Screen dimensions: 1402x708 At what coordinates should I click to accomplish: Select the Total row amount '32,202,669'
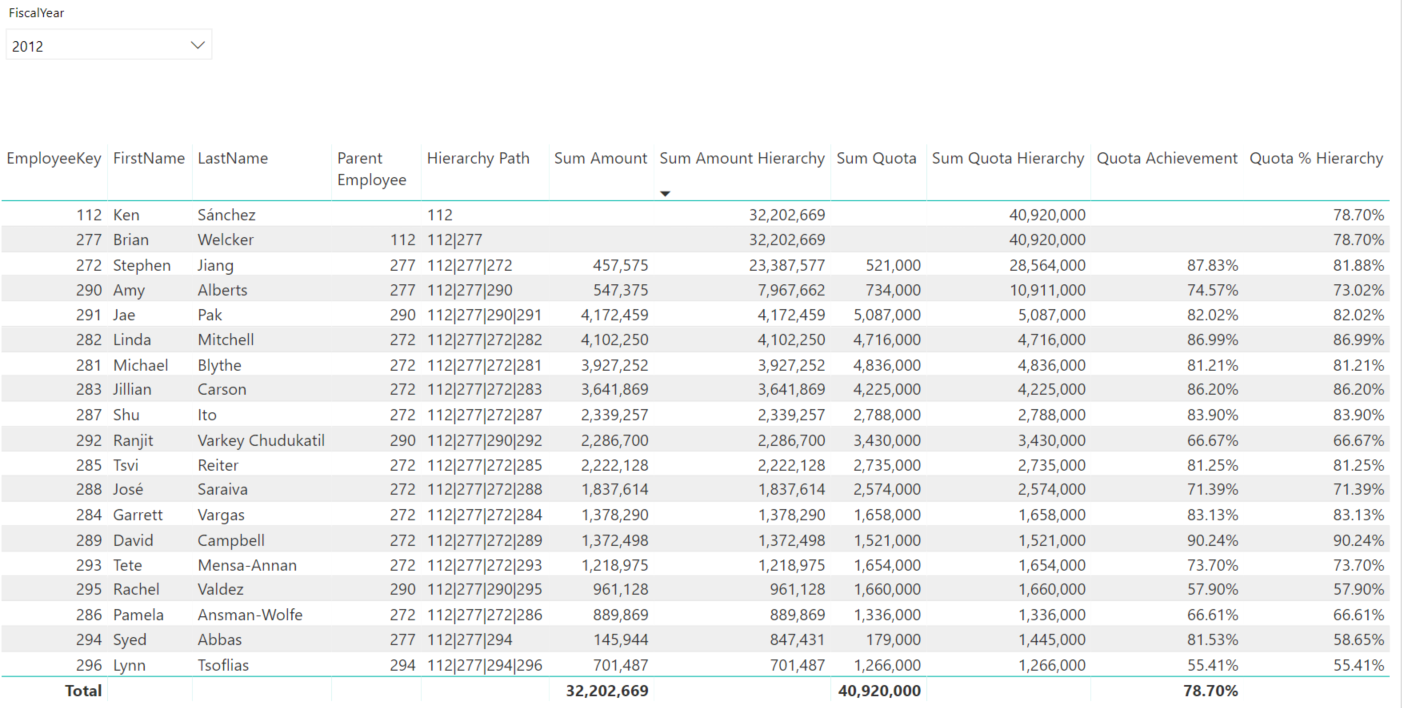[x=607, y=691]
